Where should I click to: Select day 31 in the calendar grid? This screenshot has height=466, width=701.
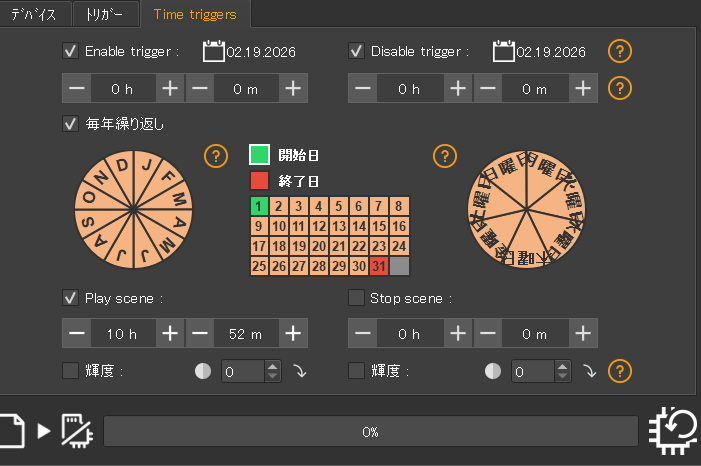tap(377, 266)
